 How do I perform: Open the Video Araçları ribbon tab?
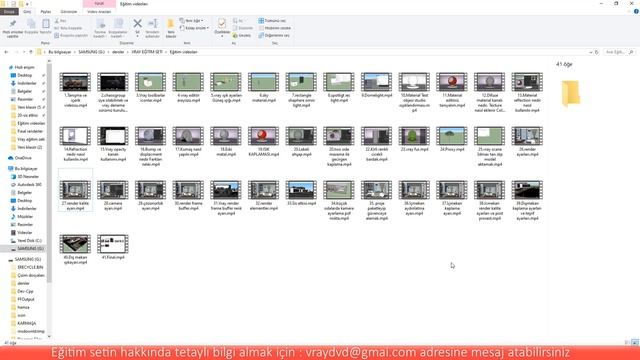99,12
